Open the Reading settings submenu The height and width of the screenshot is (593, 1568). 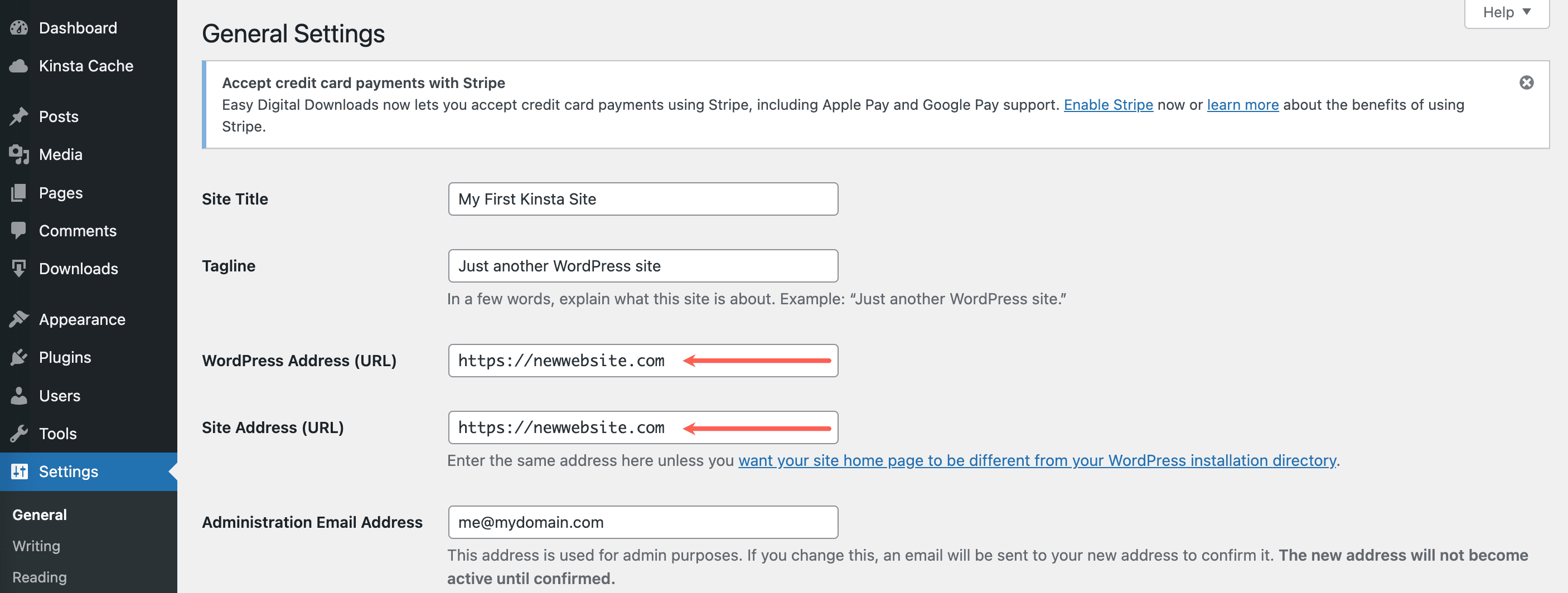(40, 577)
